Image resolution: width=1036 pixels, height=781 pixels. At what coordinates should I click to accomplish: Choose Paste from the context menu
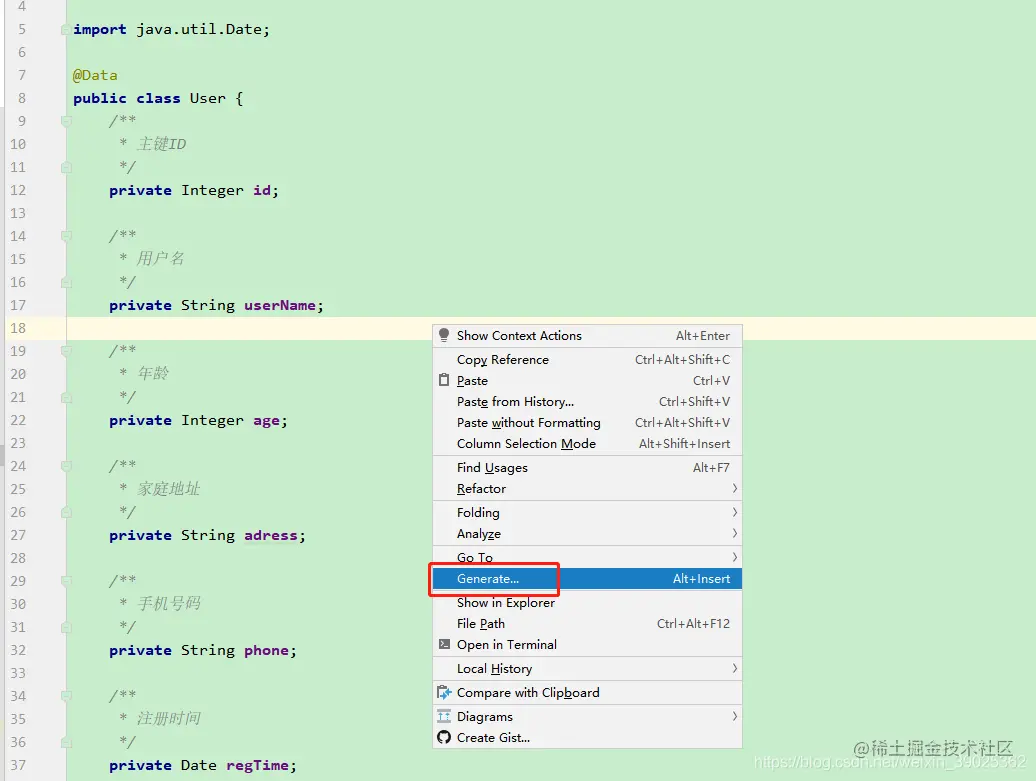(587, 381)
